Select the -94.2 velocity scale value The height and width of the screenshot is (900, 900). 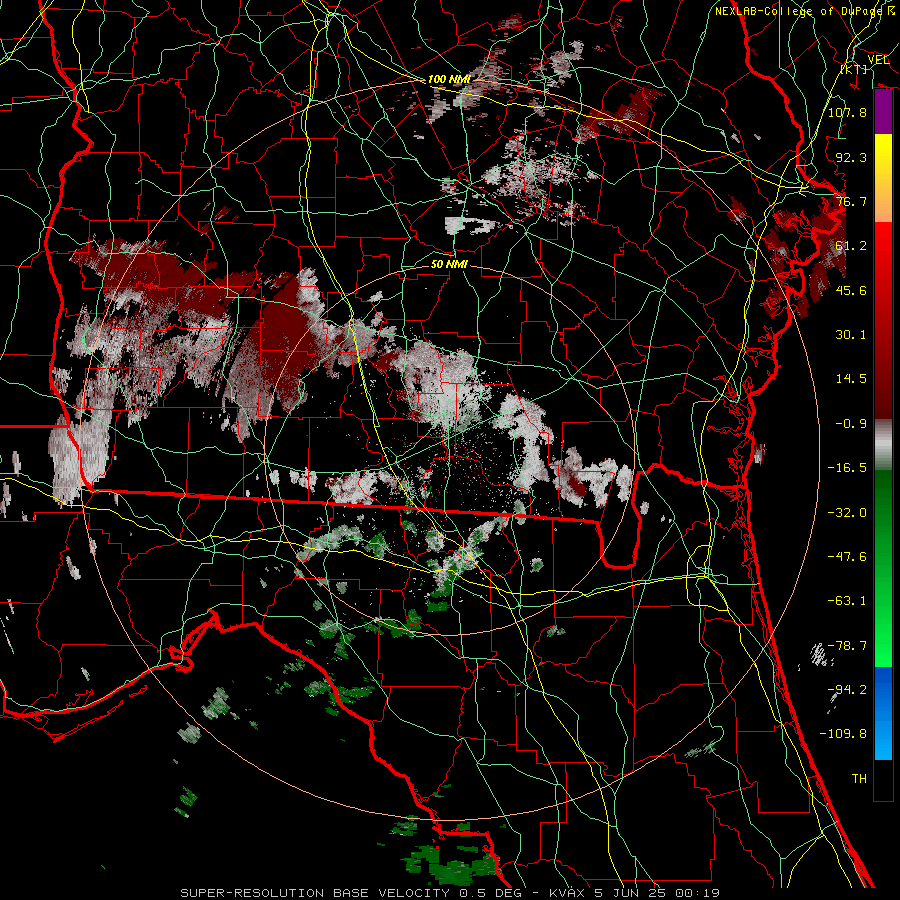point(847,689)
